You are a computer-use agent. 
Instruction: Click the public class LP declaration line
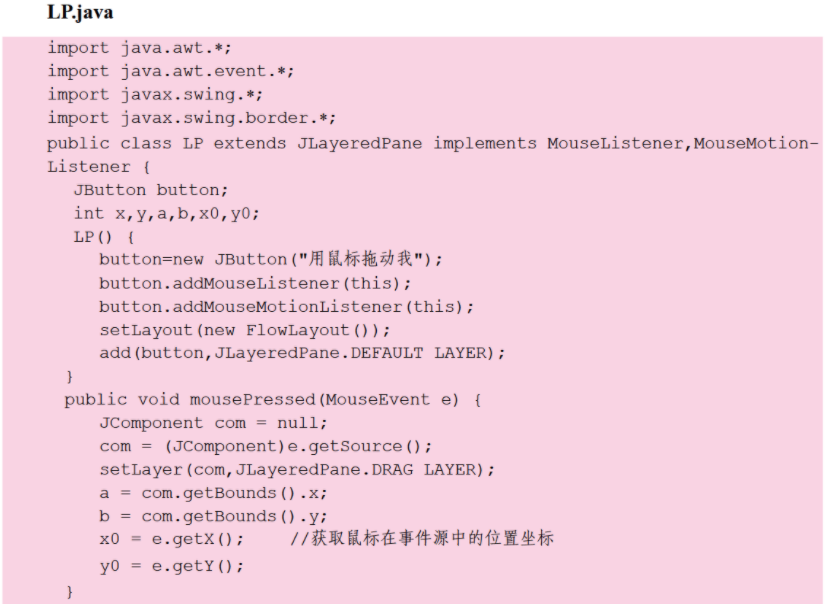point(432,143)
